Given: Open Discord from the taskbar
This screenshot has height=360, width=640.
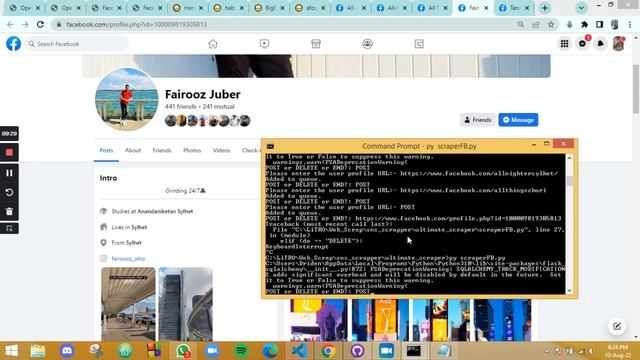Looking at the screenshot, I should click(67, 351).
